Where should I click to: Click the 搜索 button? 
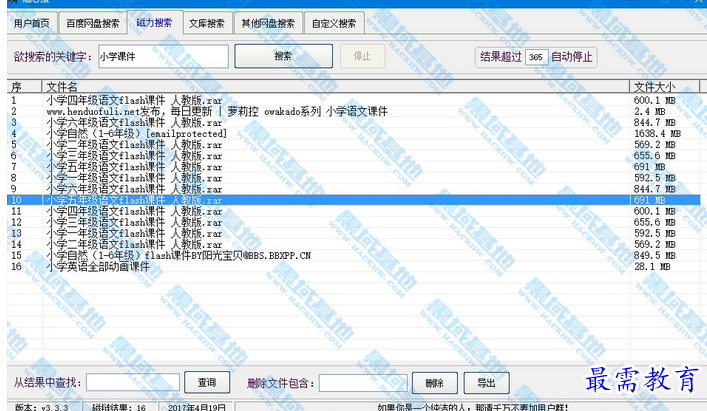(283, 56)
